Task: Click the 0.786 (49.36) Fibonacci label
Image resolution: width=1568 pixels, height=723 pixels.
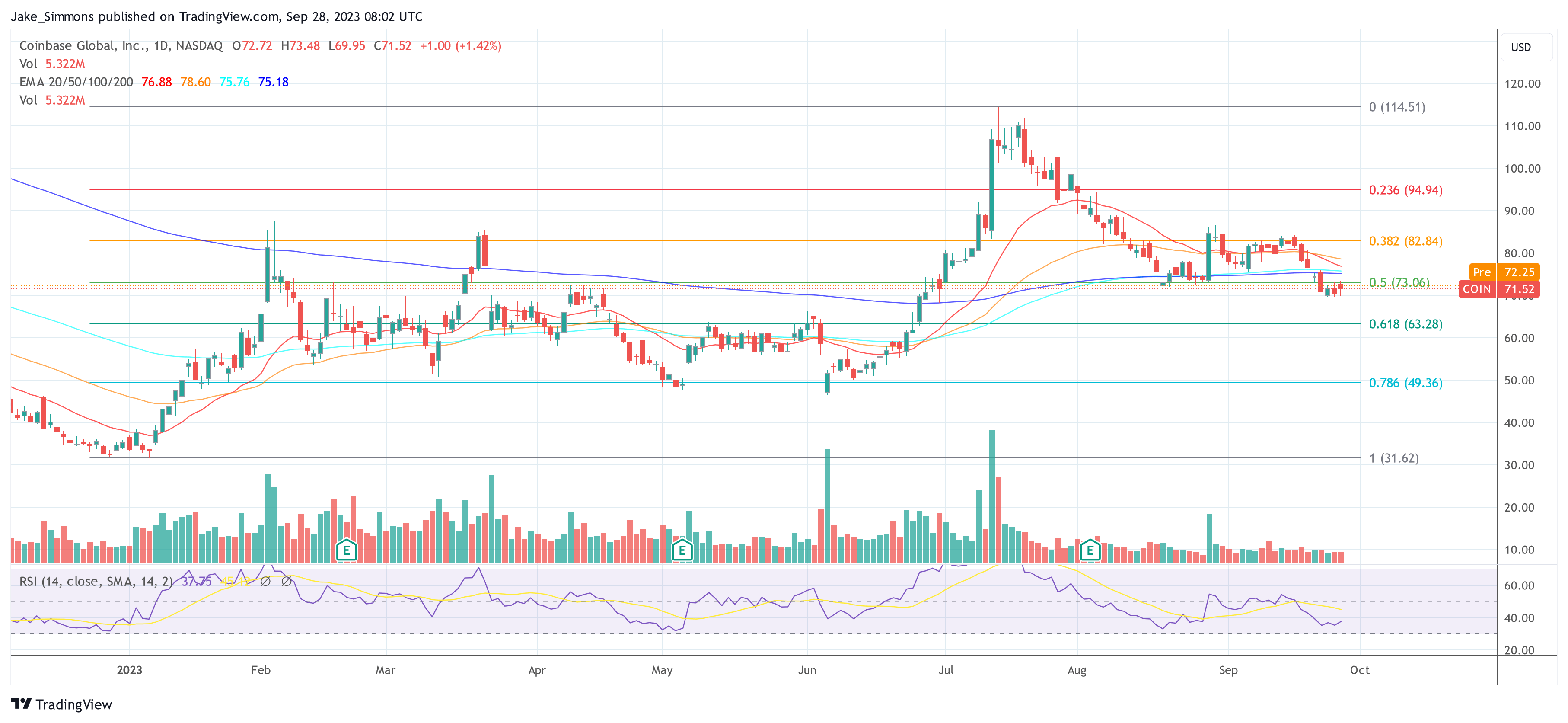Action: [x=1405, y=383]
